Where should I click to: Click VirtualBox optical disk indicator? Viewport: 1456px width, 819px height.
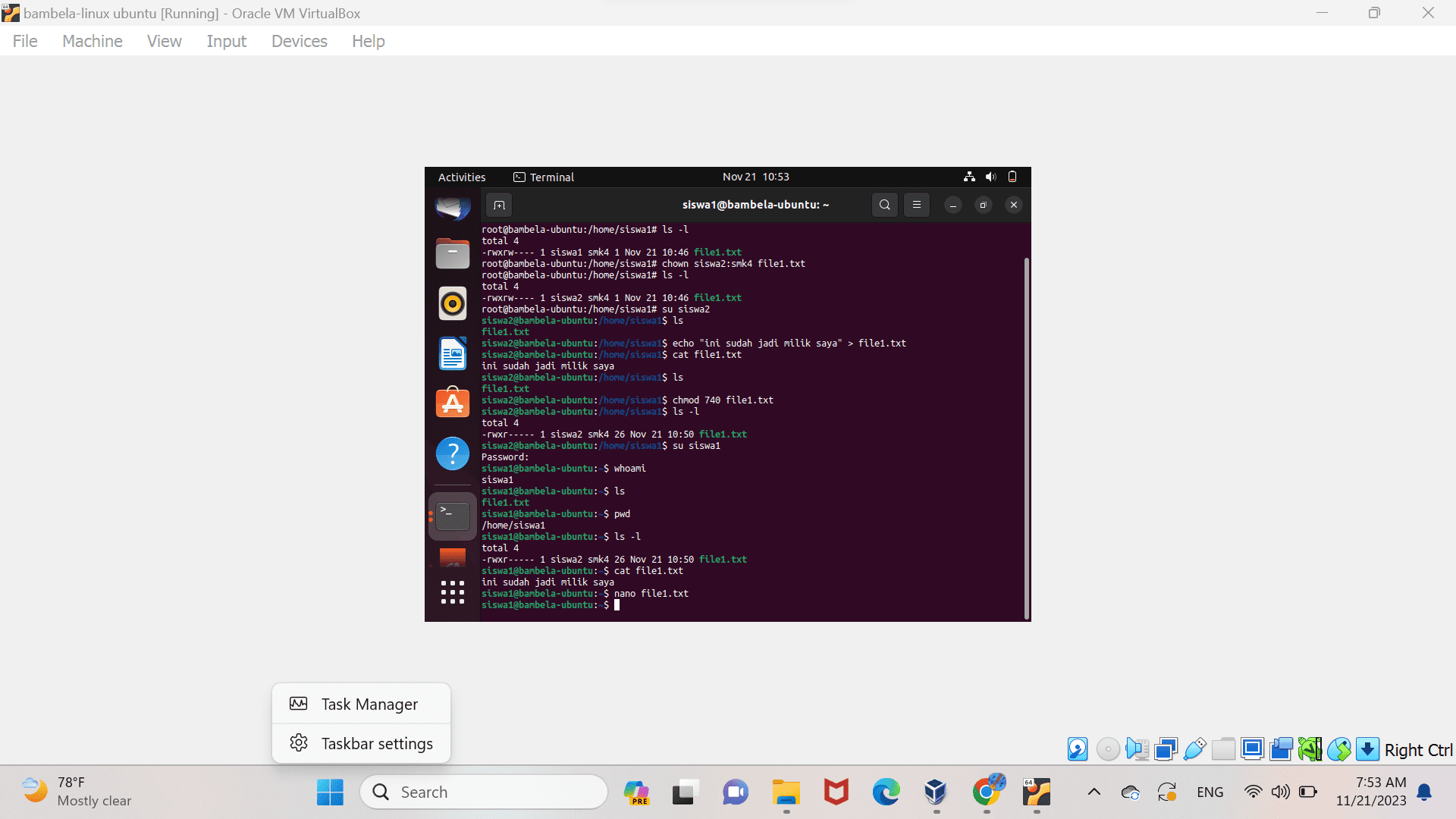tap(1108, 749)
